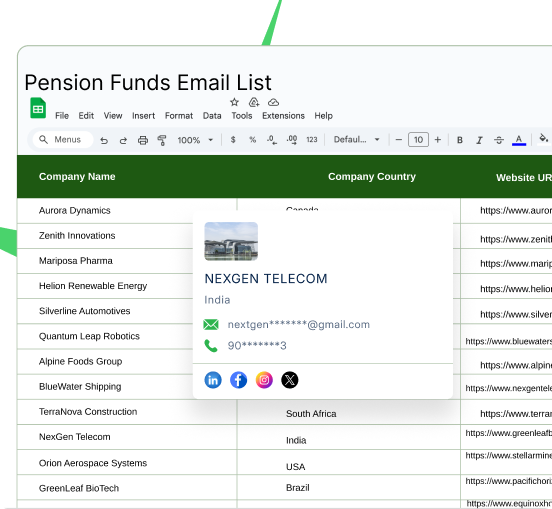Open the 123 number format menu
Screen dimensions: 552x509
(x=312, y=140)
